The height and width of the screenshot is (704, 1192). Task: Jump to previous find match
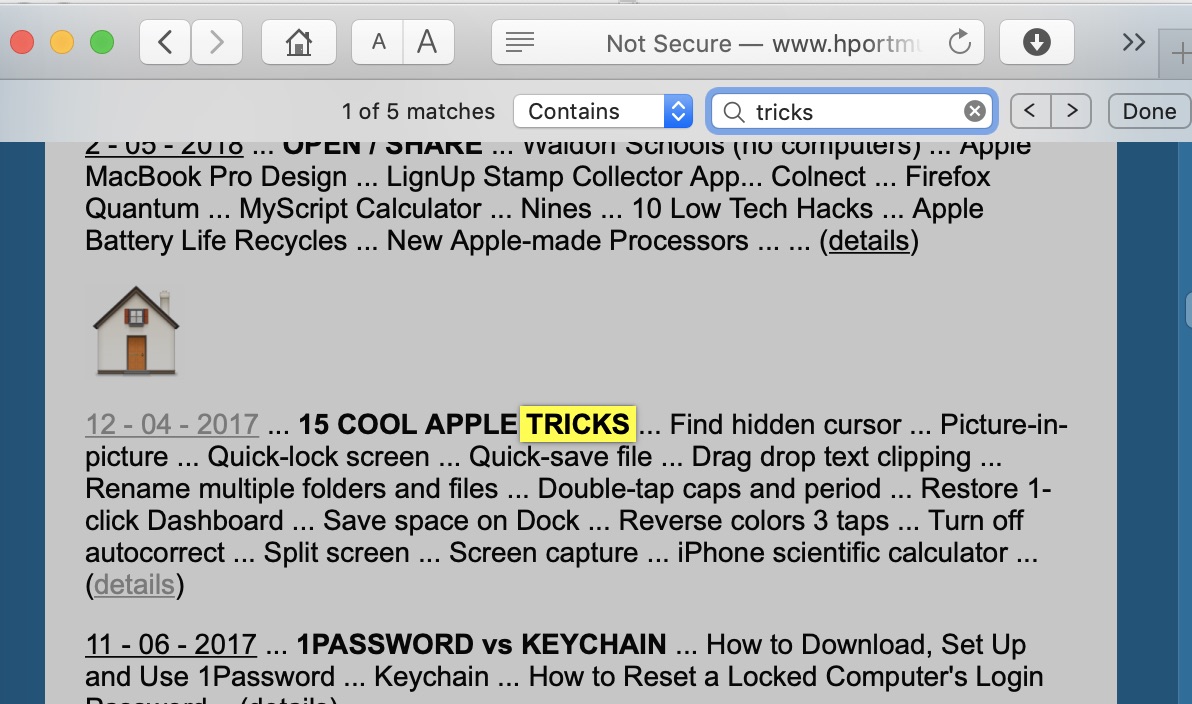[x=1030, y=111]
